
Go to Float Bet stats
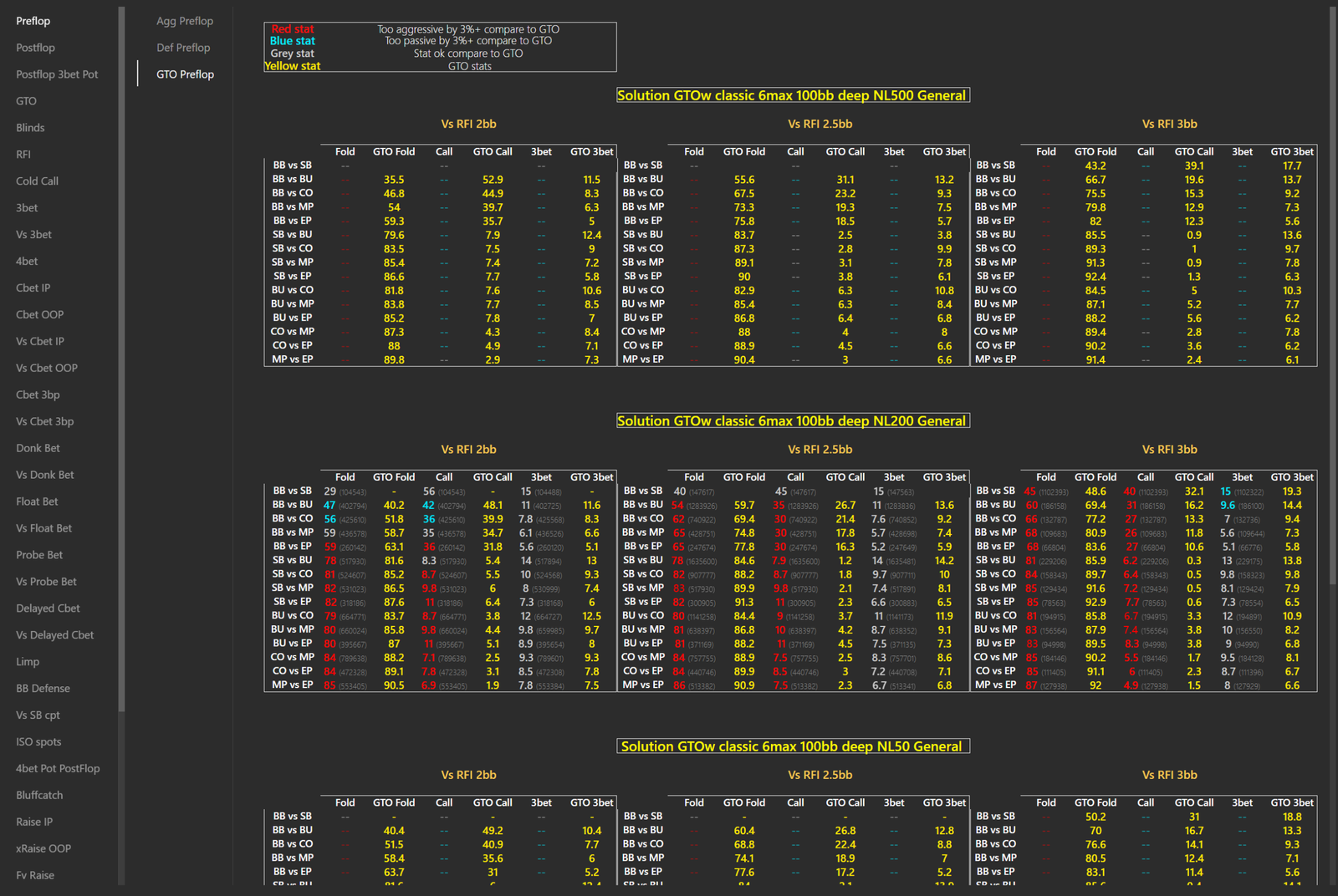(37, 502)
